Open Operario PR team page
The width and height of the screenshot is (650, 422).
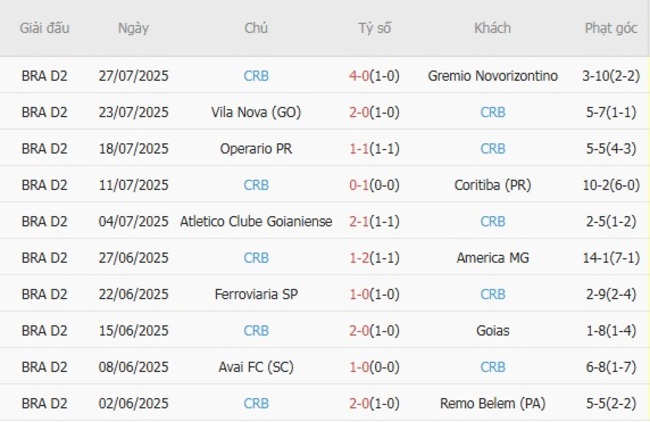(x=256, y=148)
